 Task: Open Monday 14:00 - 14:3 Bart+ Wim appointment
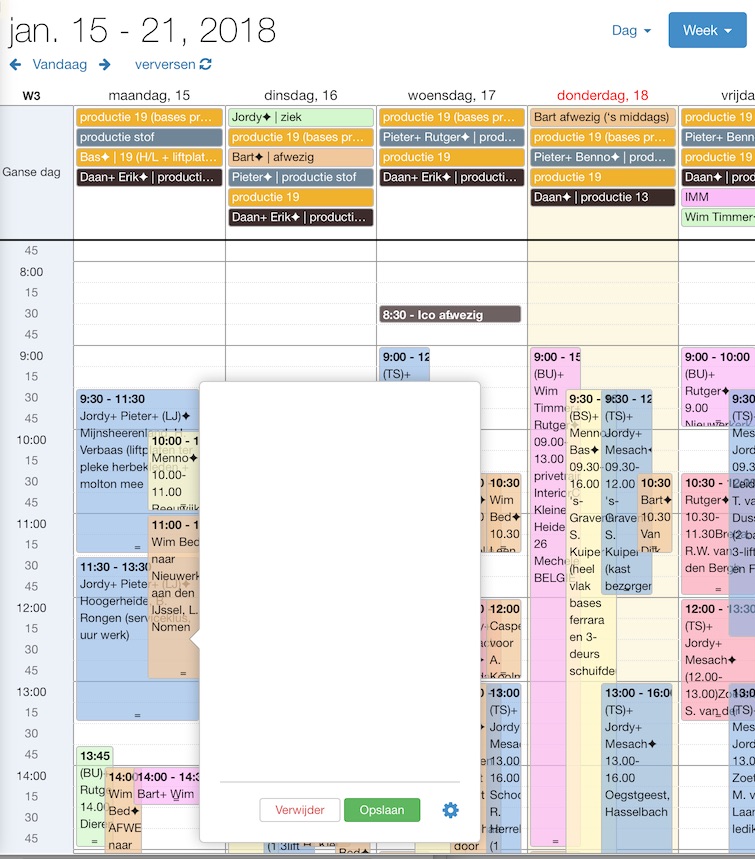coord(167,786)
